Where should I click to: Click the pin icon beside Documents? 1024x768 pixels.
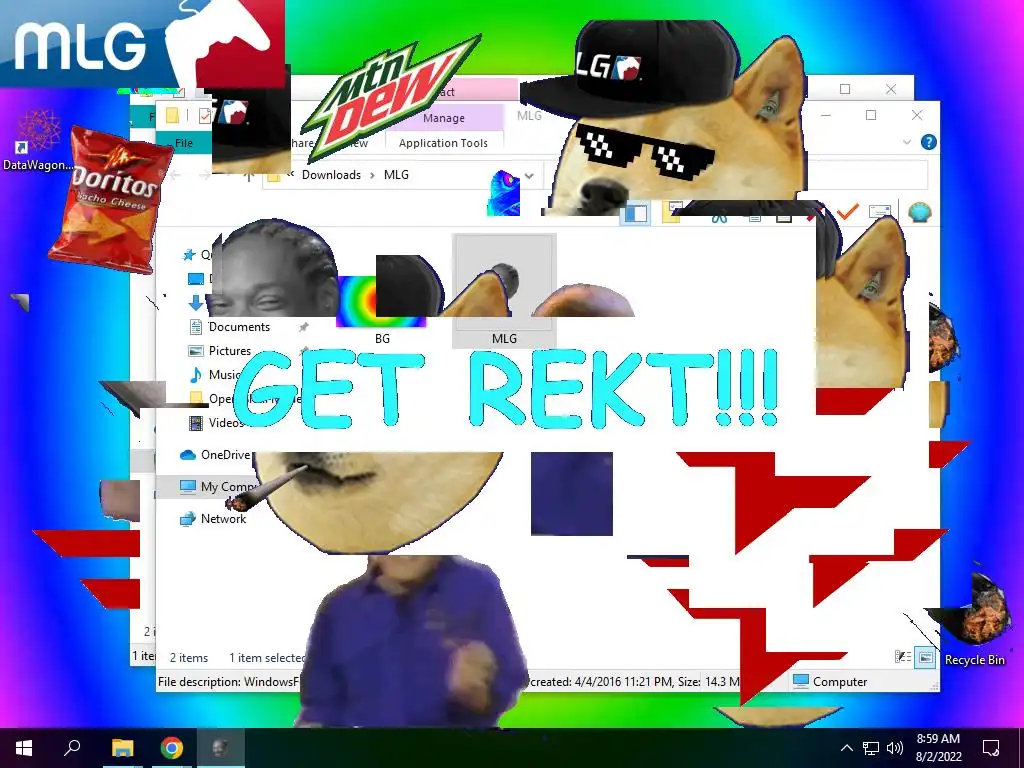(303, 327)
